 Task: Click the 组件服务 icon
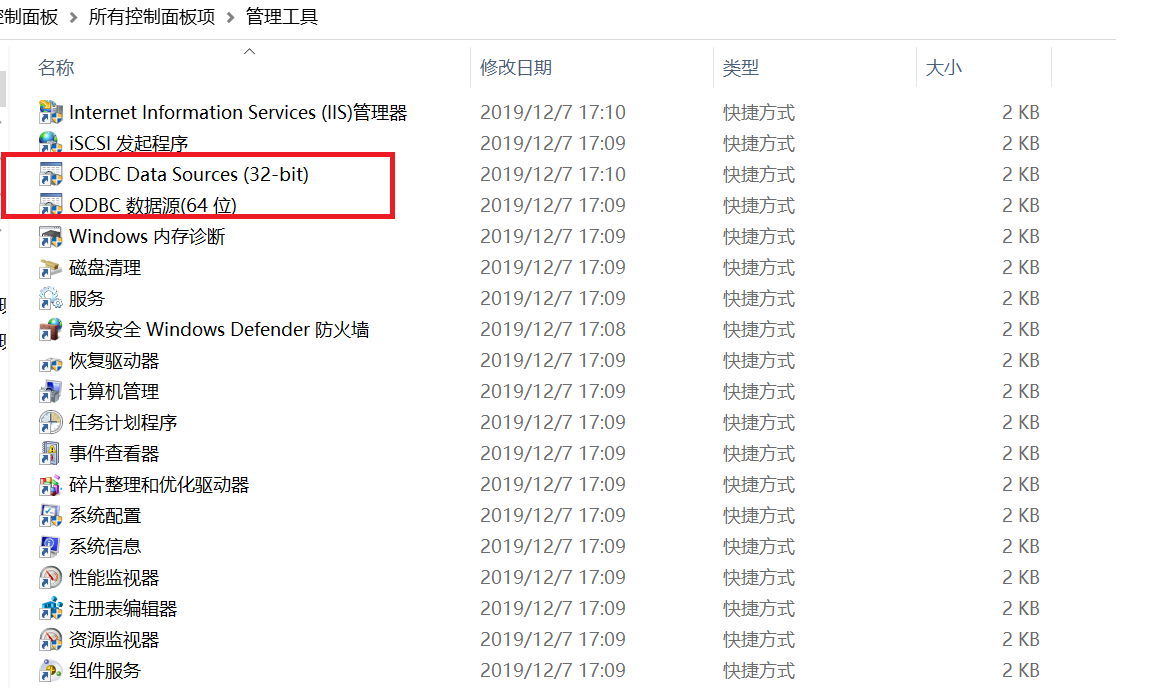click(51, 671)
